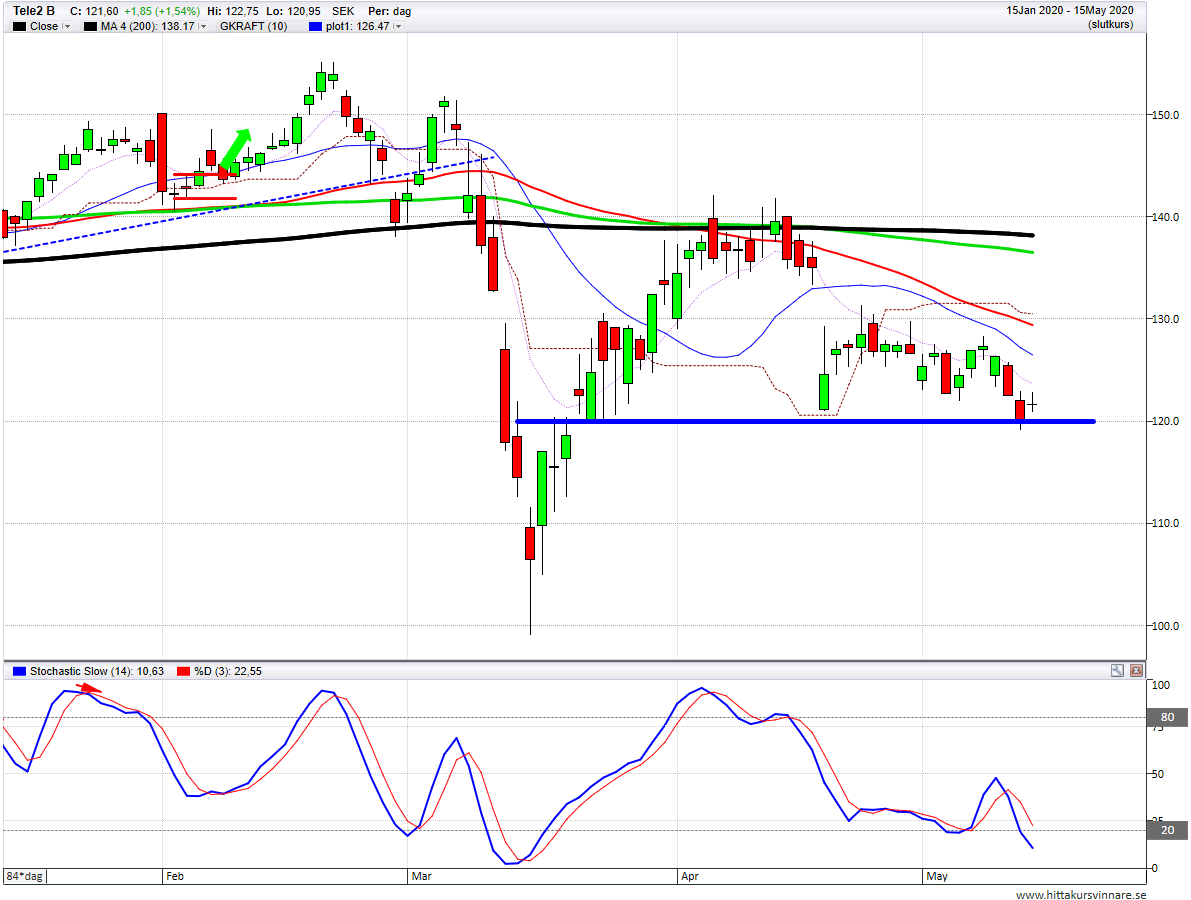
Task: Click the SEK currency label
Action: (343, 11)
